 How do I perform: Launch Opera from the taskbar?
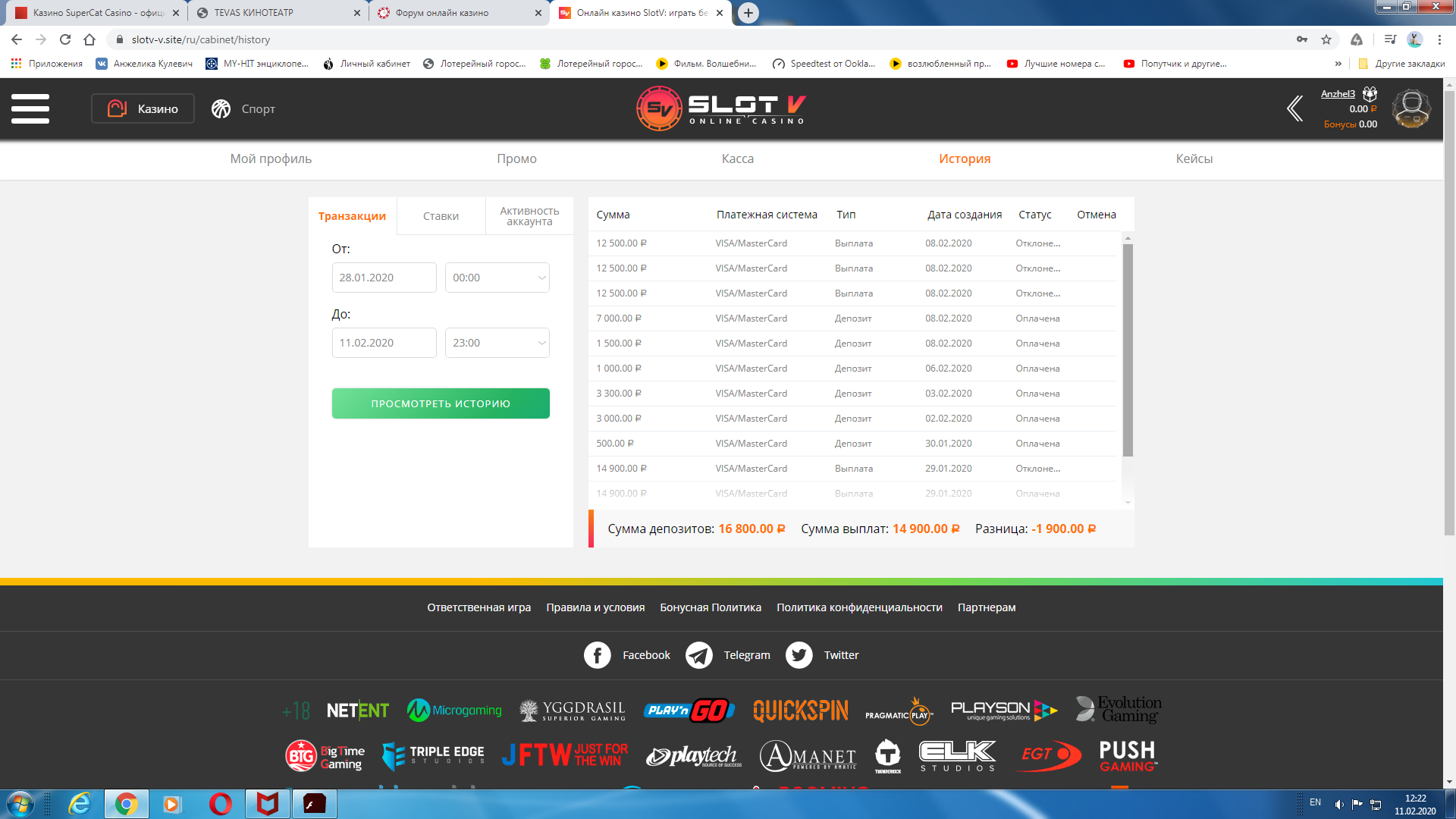point(221,804)
